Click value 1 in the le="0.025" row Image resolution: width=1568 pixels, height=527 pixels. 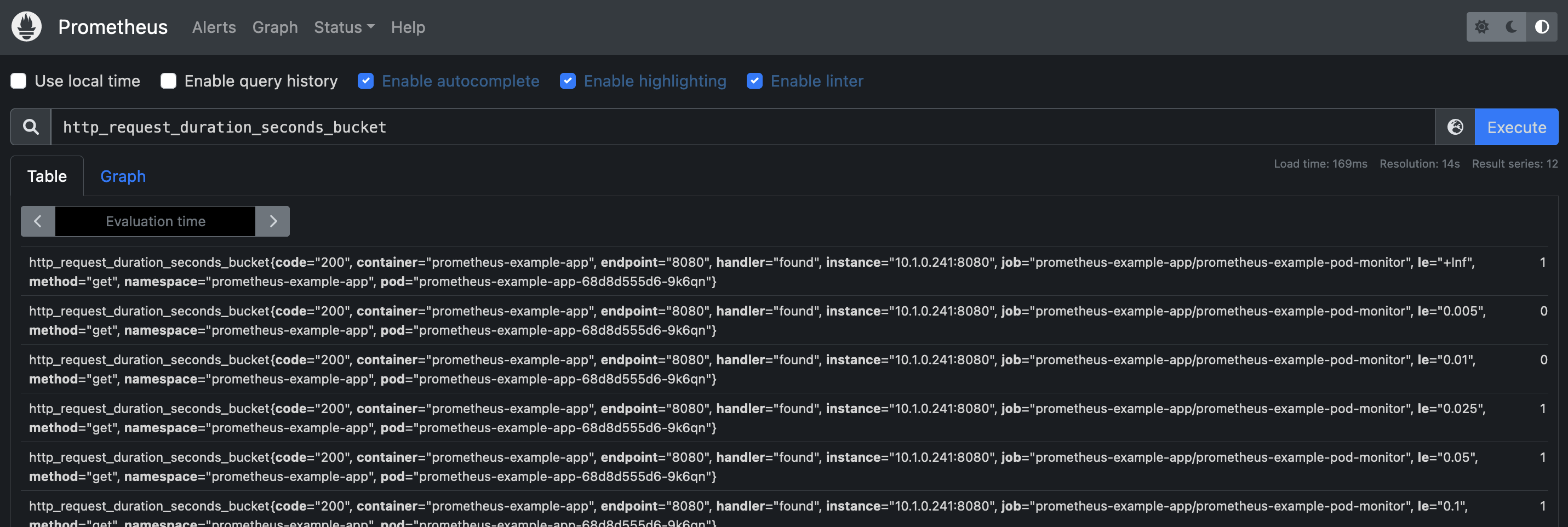click(x=1542, y=408)
